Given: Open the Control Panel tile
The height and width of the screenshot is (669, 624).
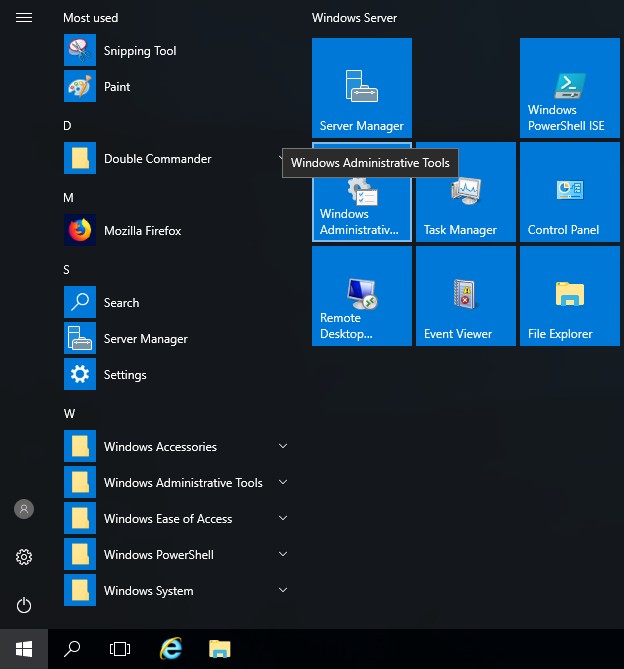Looking at the screenshot, I should point(569,192).
